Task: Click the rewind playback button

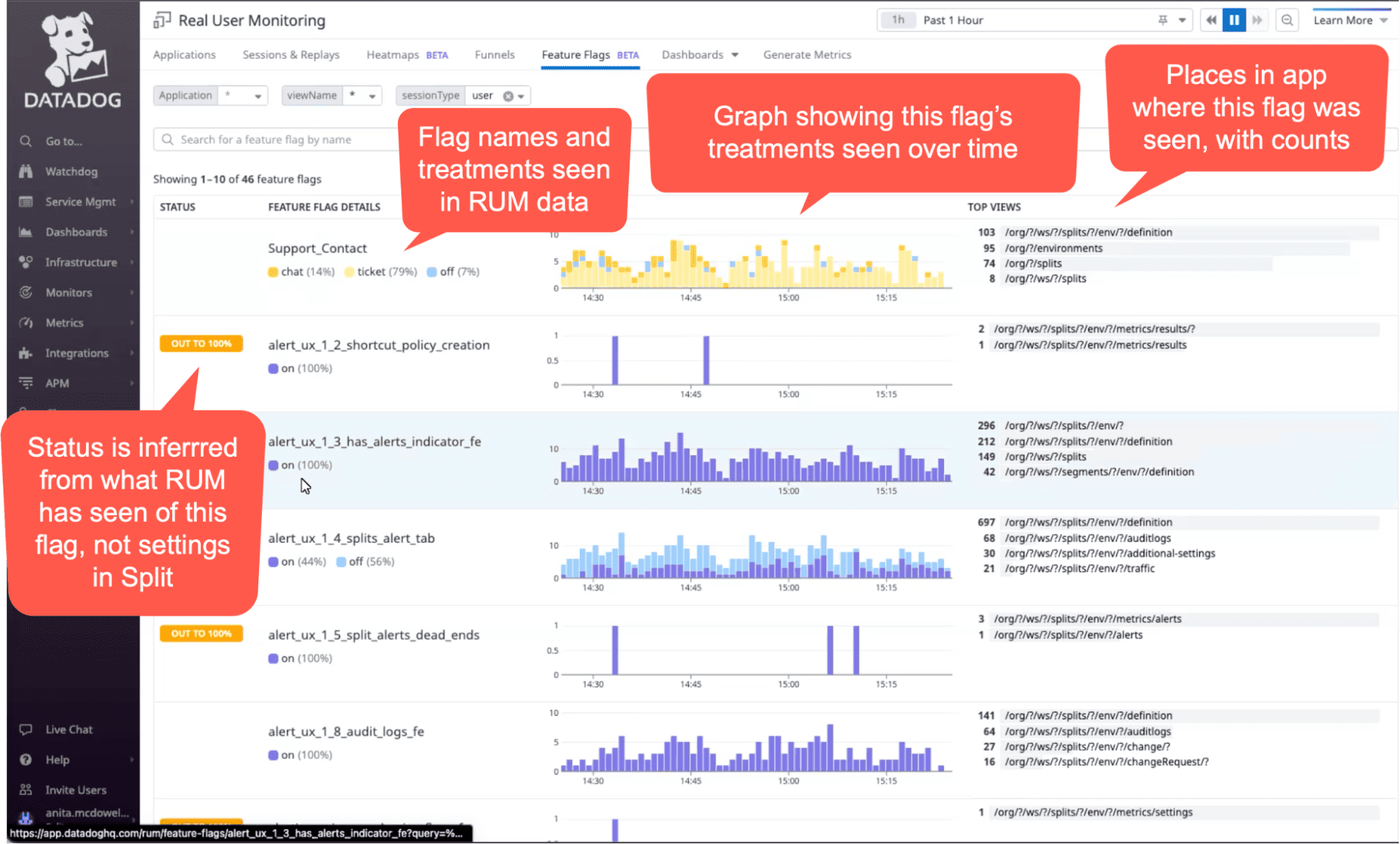Action: click(1210, 19)
